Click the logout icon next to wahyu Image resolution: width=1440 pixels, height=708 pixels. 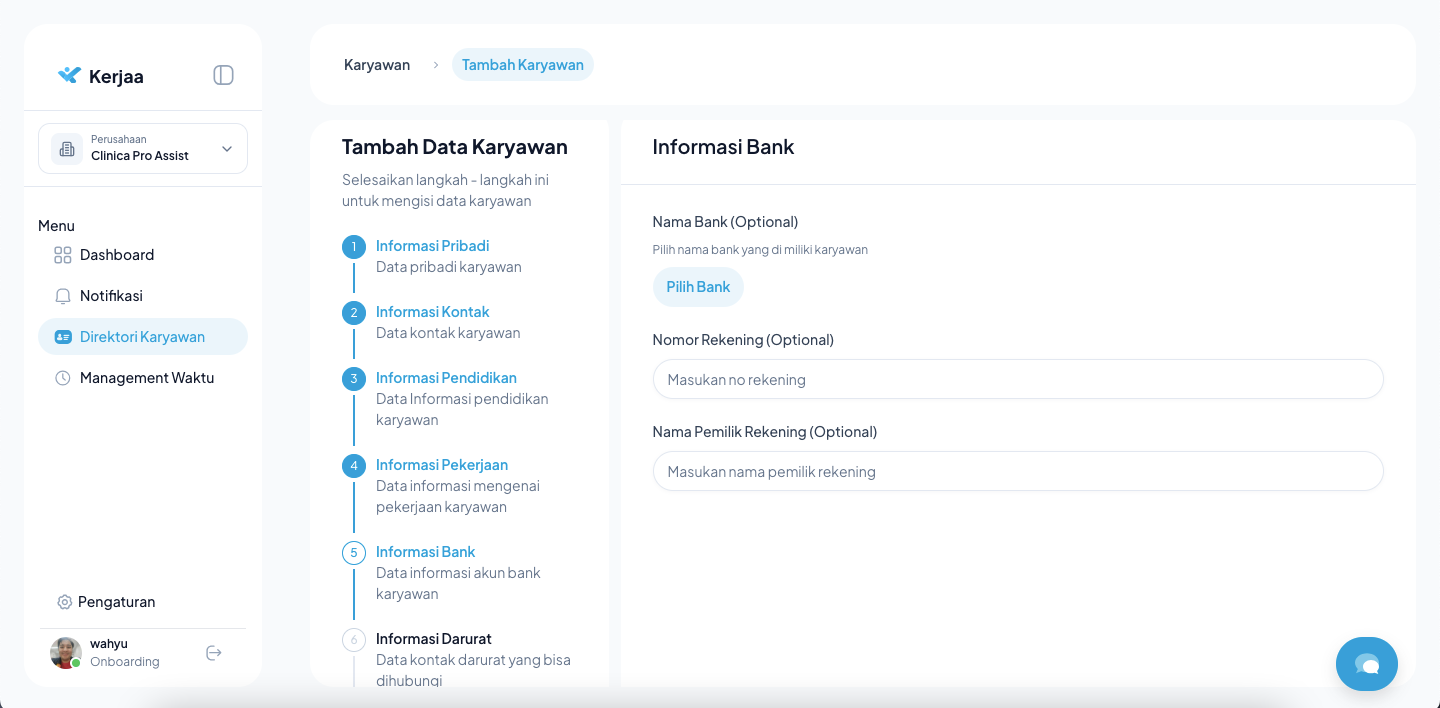213,653
